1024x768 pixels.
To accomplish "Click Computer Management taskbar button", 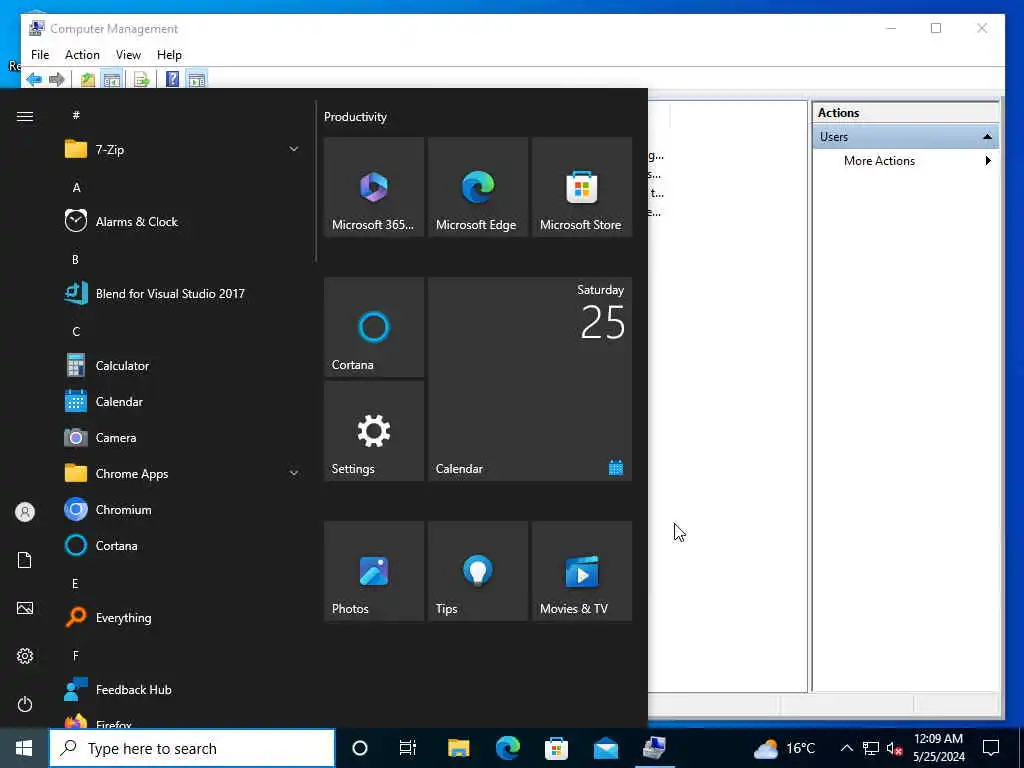I will point(654,748).
